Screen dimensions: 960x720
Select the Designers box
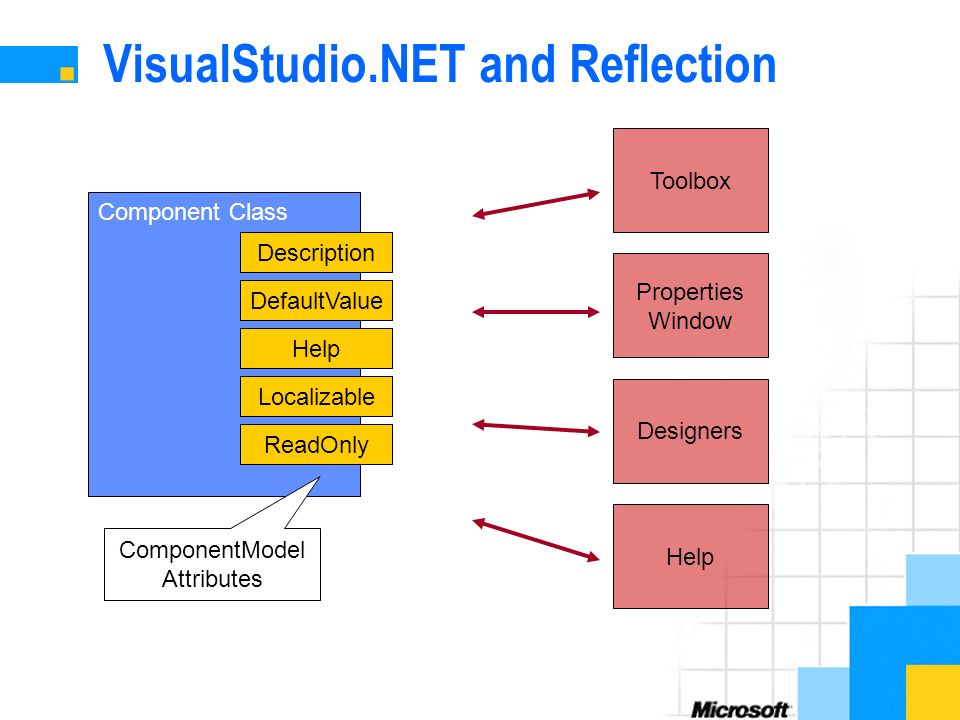coord(691,431)
